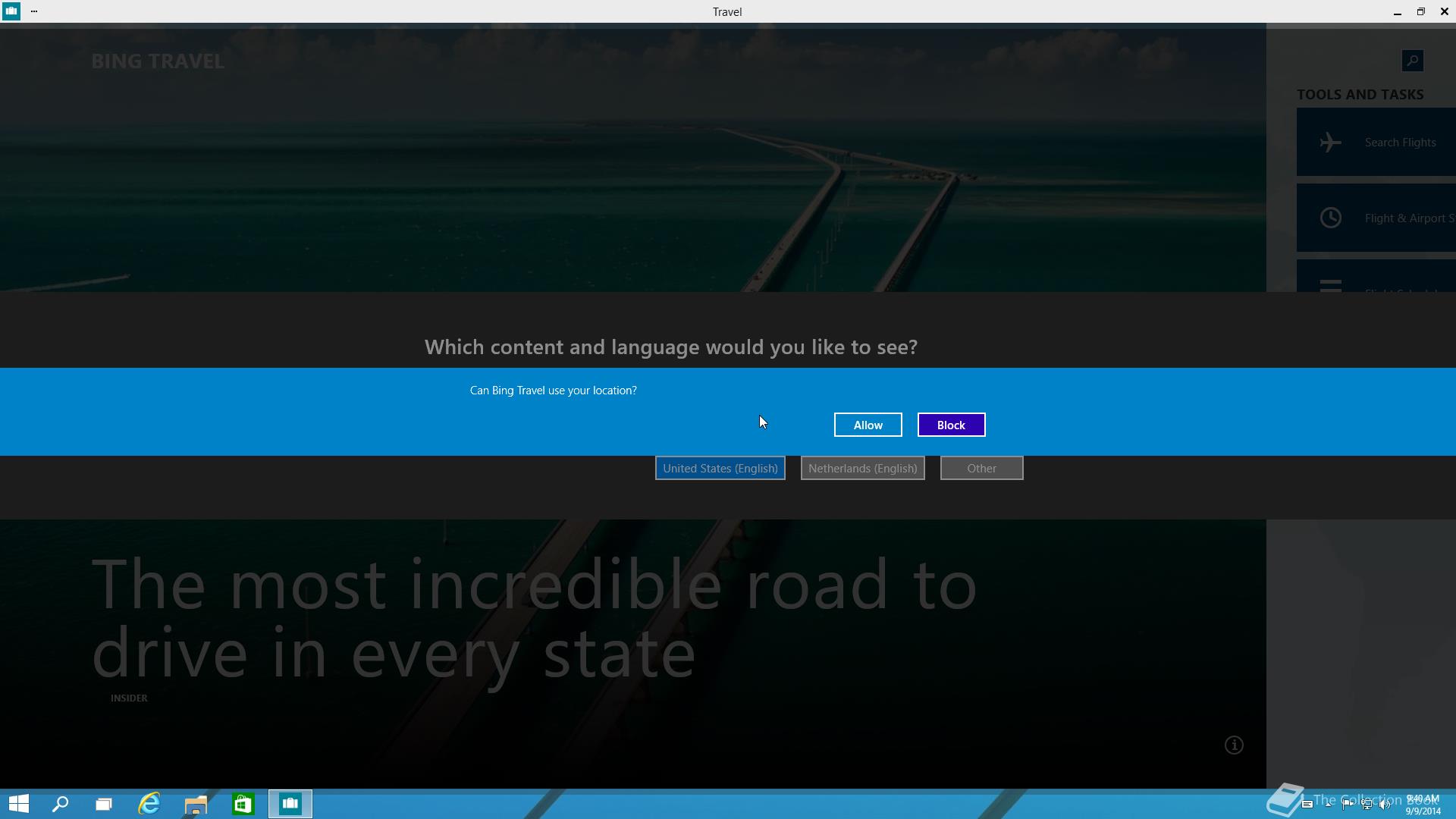Open the search magnifier in Bing Travel
The width and height of the screenshot is (1456, 819).
(x=1412, y=61)
